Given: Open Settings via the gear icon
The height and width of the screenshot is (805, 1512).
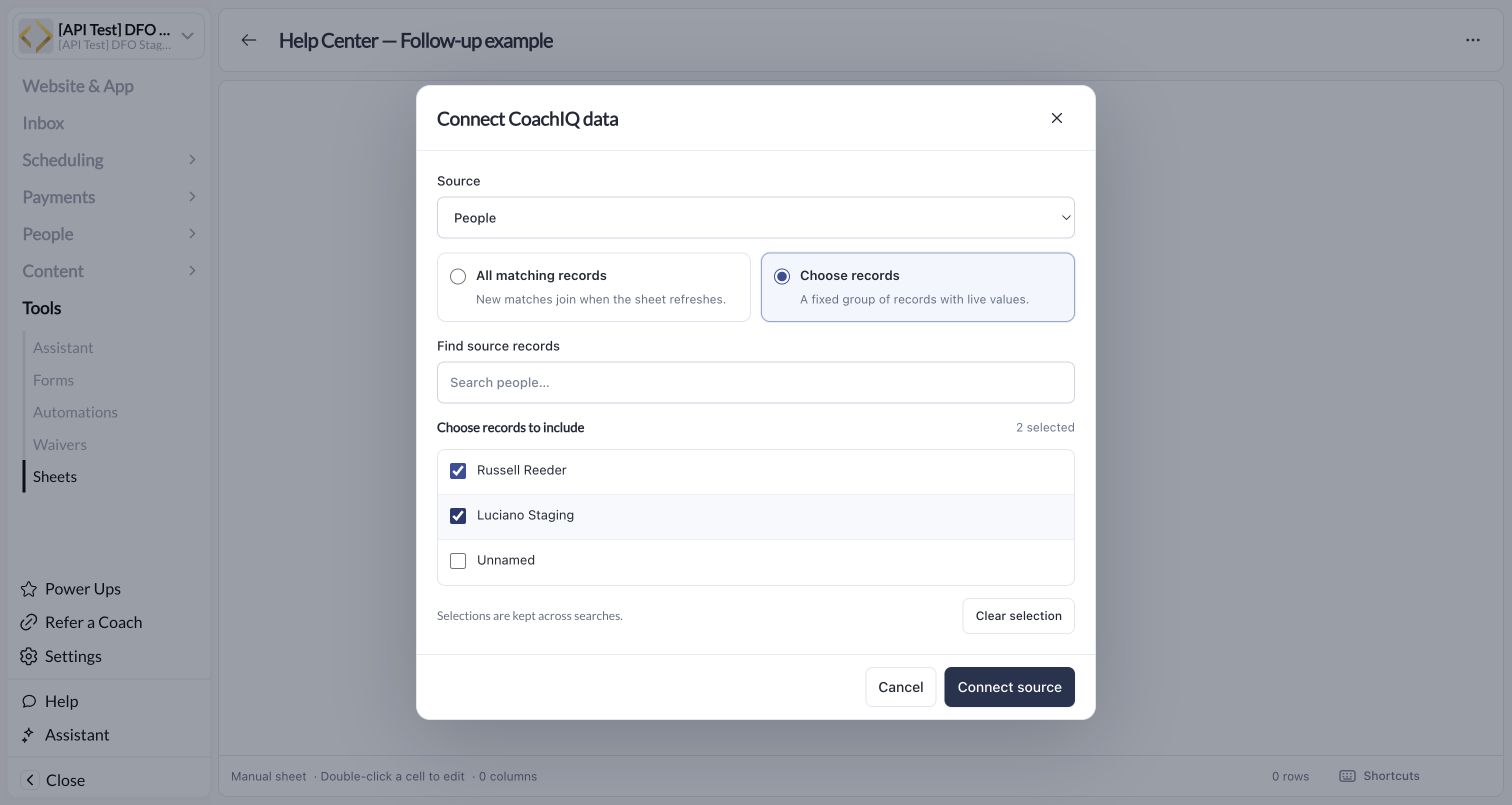Looking at the screenshot, I should (x=29, y=656).
